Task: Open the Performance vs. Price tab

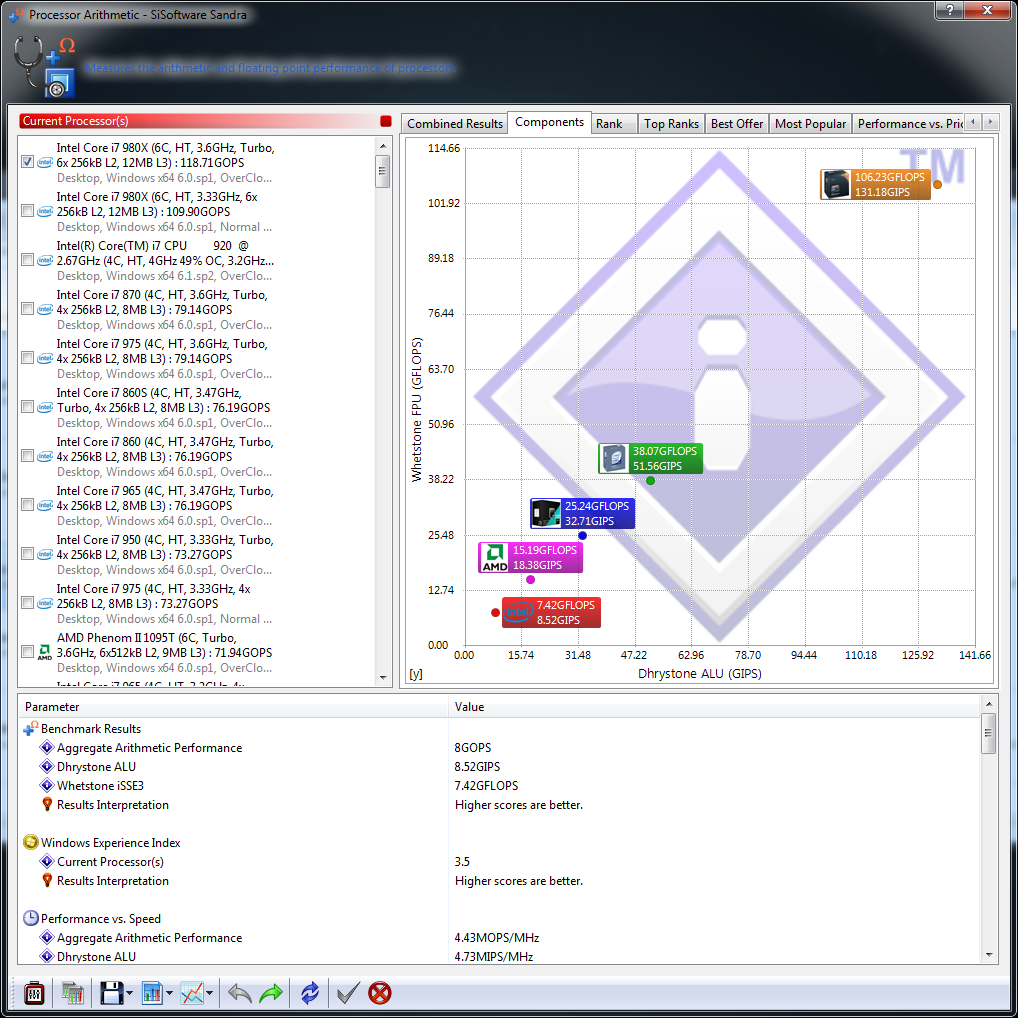Action: coord(908,123)
